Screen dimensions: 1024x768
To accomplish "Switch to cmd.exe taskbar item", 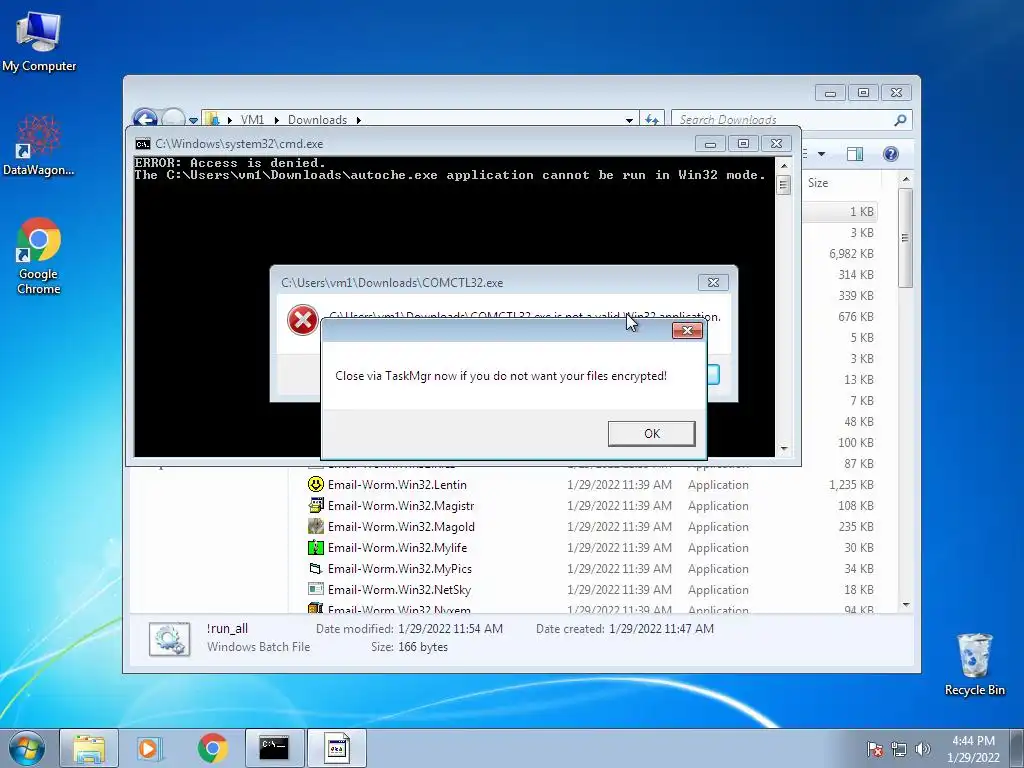I will click(274, 748).
